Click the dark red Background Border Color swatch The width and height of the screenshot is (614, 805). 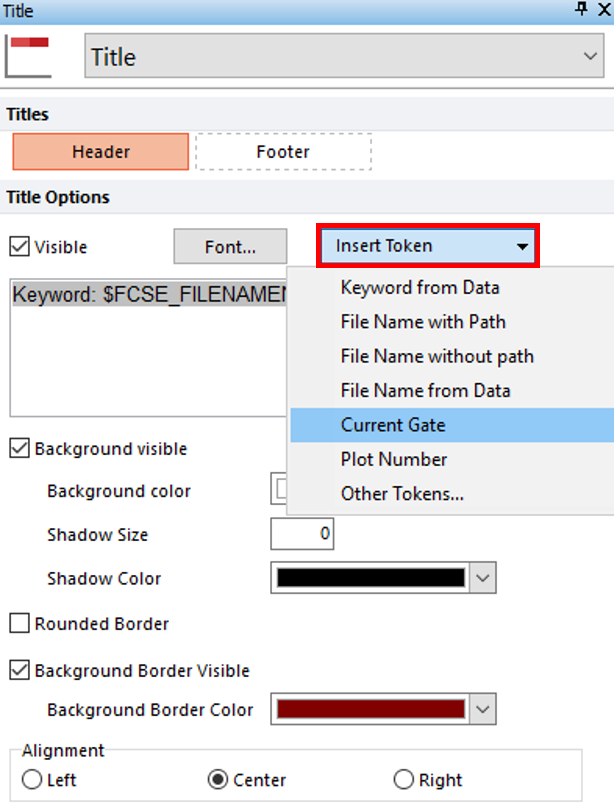coord(371,709)
